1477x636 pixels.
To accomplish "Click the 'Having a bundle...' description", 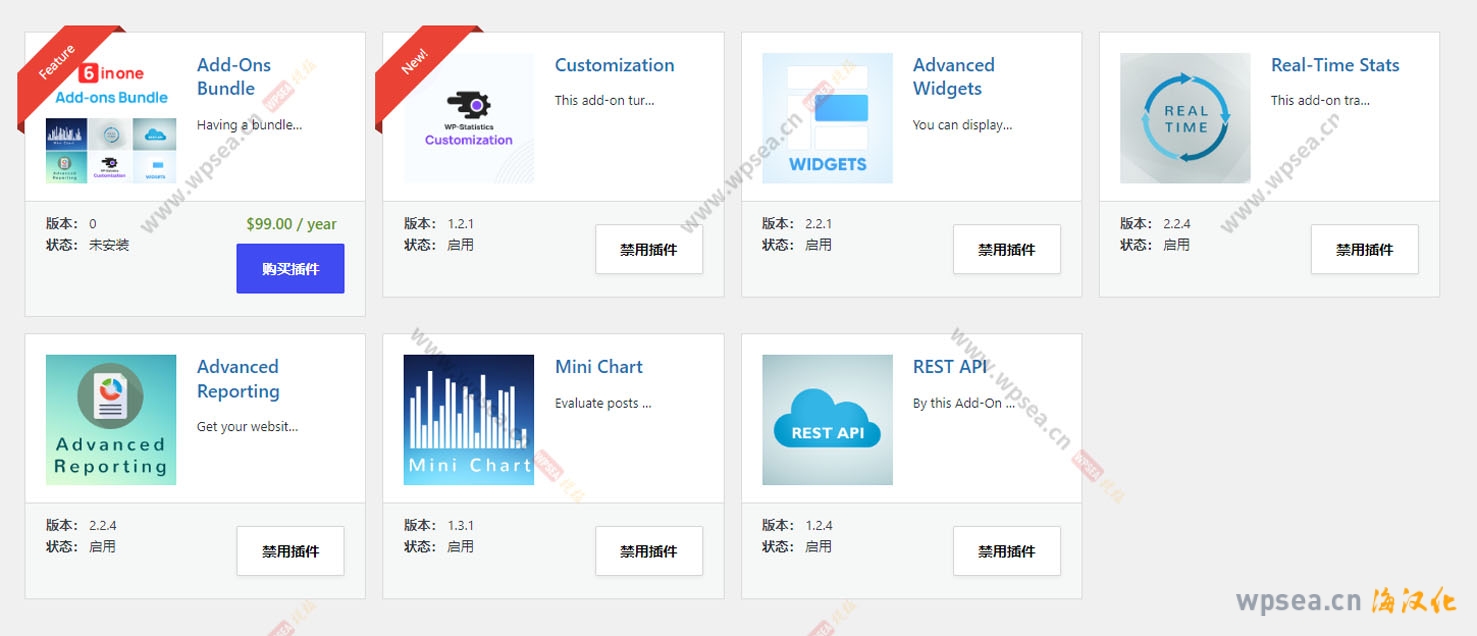I will pyautogui.click(x=249, y=125).
